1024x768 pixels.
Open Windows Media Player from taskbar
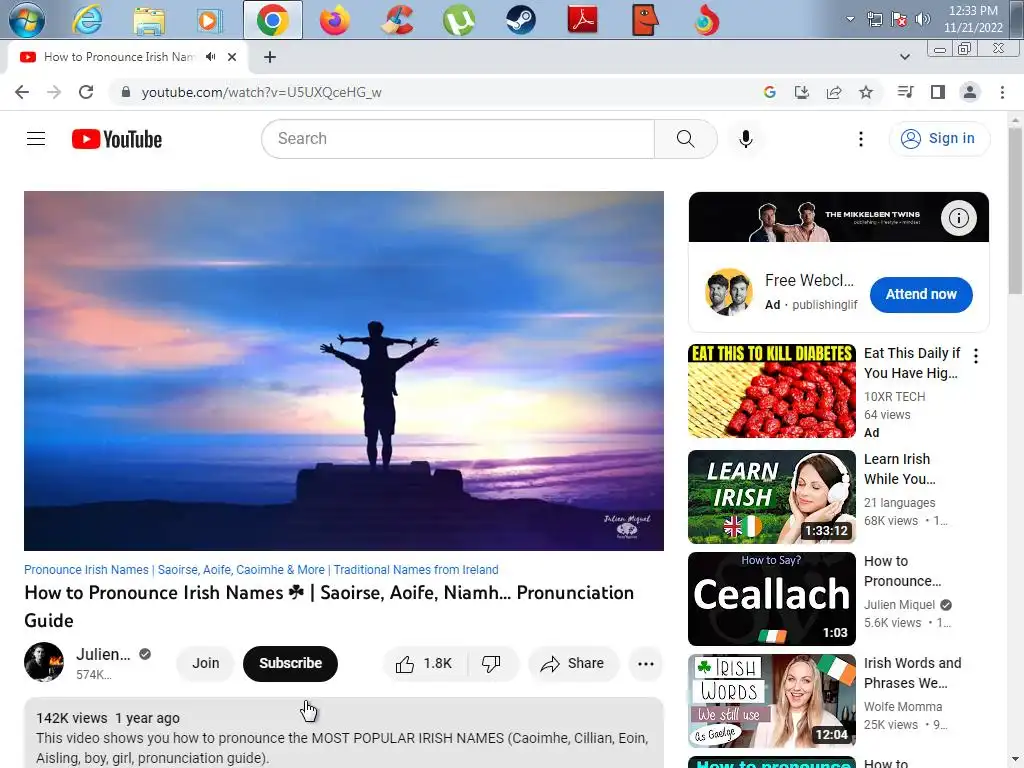(210, 20)
